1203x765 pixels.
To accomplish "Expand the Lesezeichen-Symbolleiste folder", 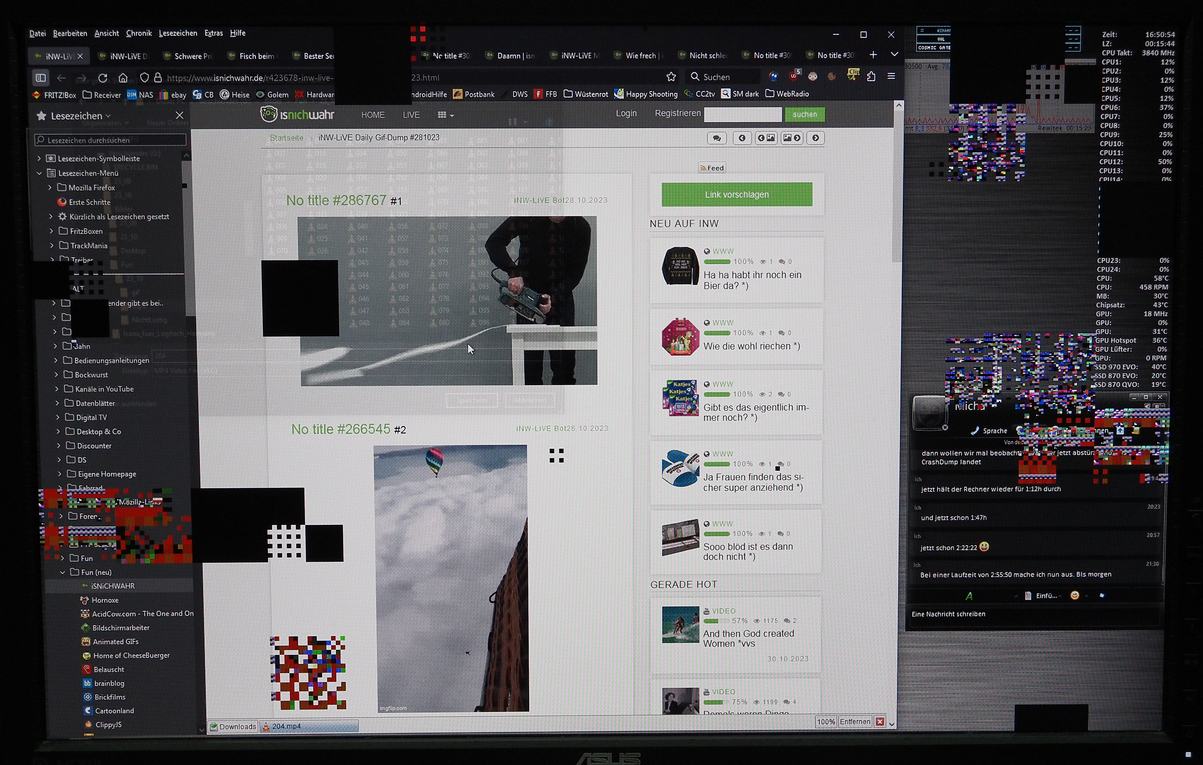I will point(39,159).
